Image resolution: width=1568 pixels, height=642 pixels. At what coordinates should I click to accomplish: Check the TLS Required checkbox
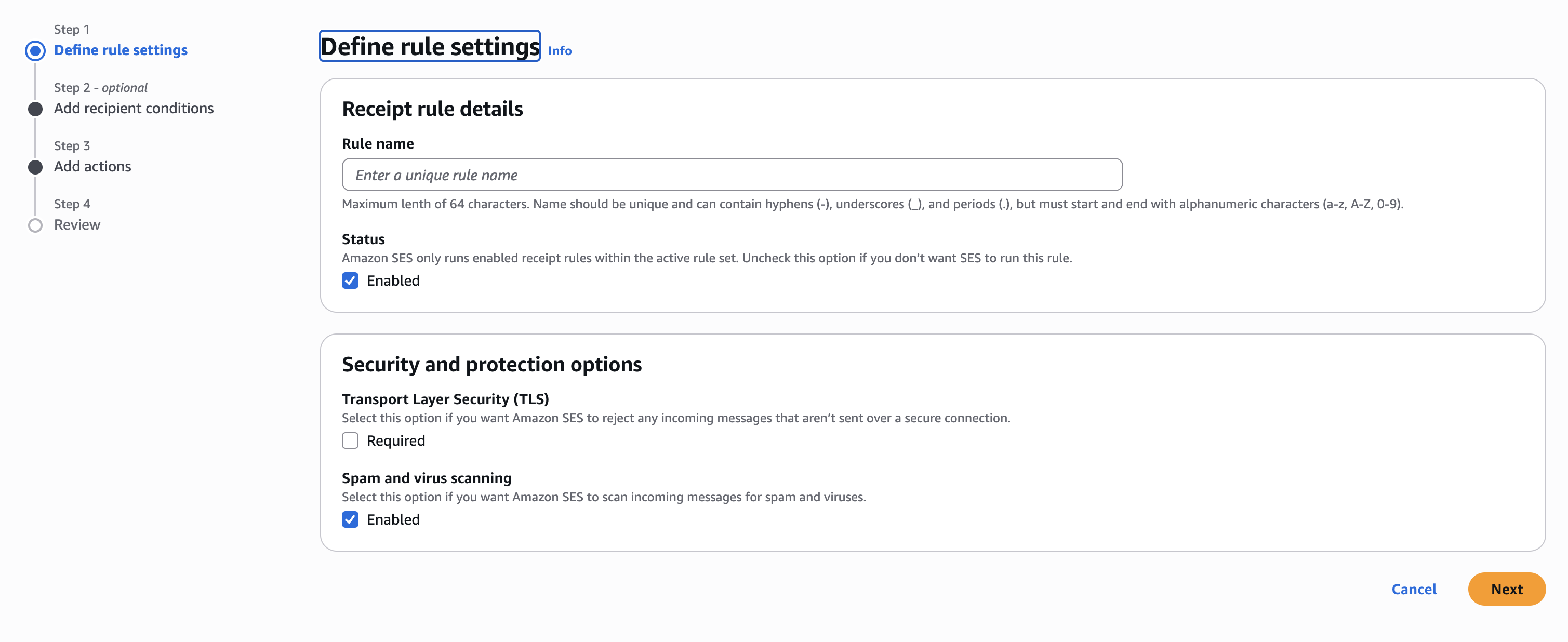pos(350,440)
